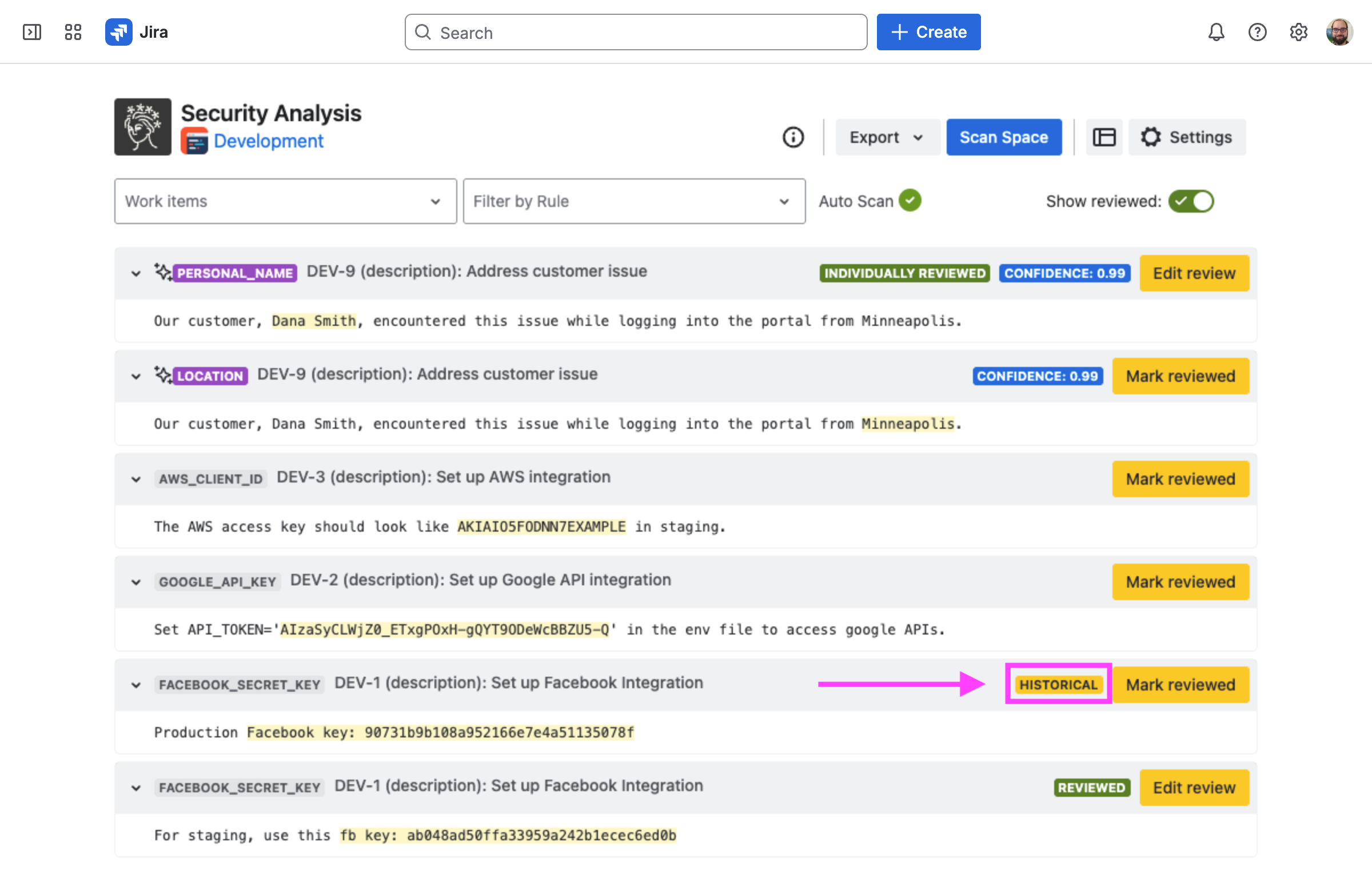Click the green Auto Scan checkmark icon
1372x882 pixels.
pyautogui.click(x=910, y=201)
